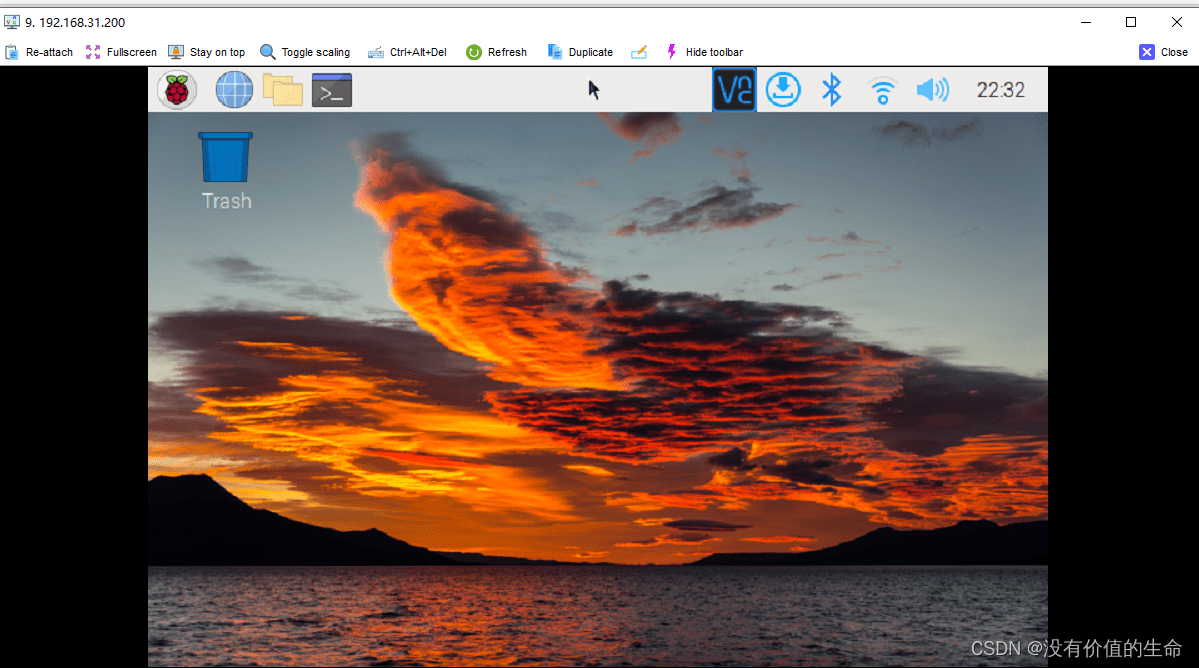Click the Close session button in the toolbar
The width and height of the screenshot is (1199, 668).
coord(1163,52)
